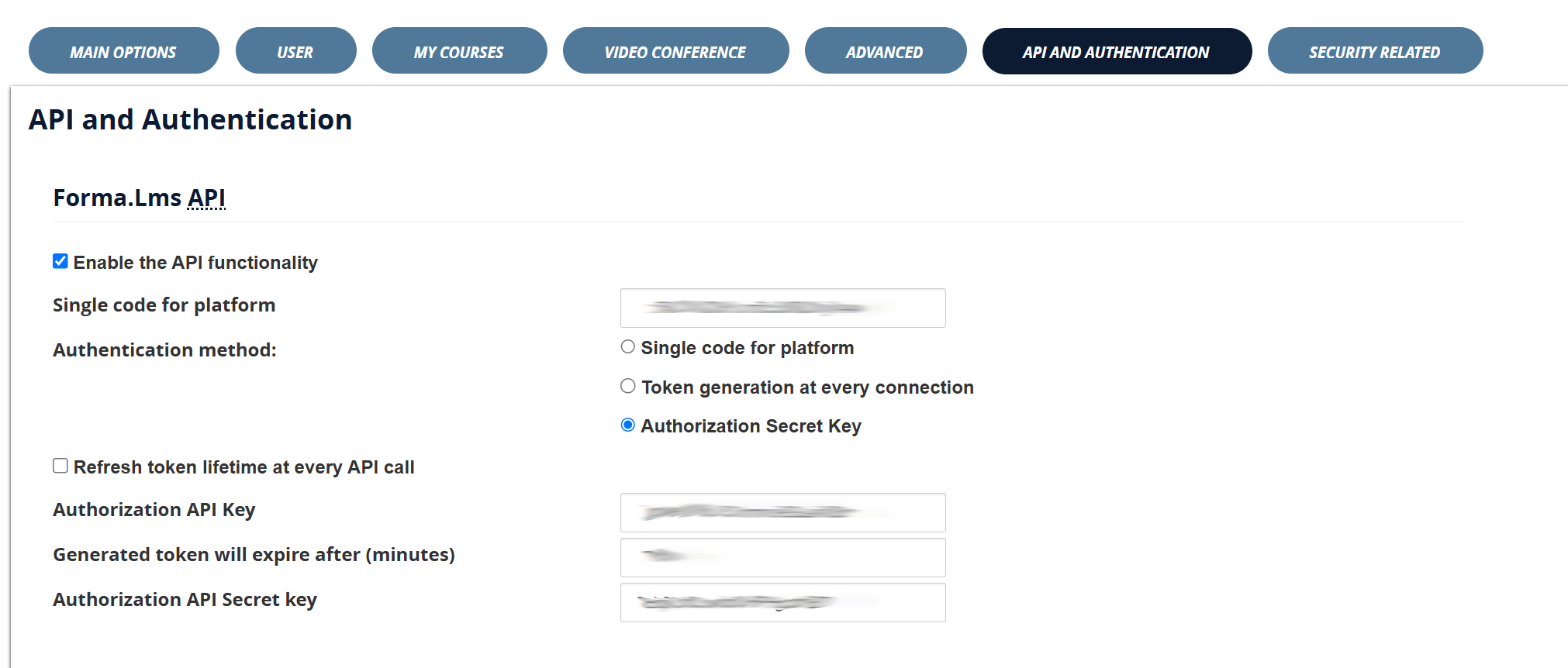Image resolution: width=1568 pixels, height=668 pixels.
Task: Click the API and Authentication page heading
Action: [190, 119]
